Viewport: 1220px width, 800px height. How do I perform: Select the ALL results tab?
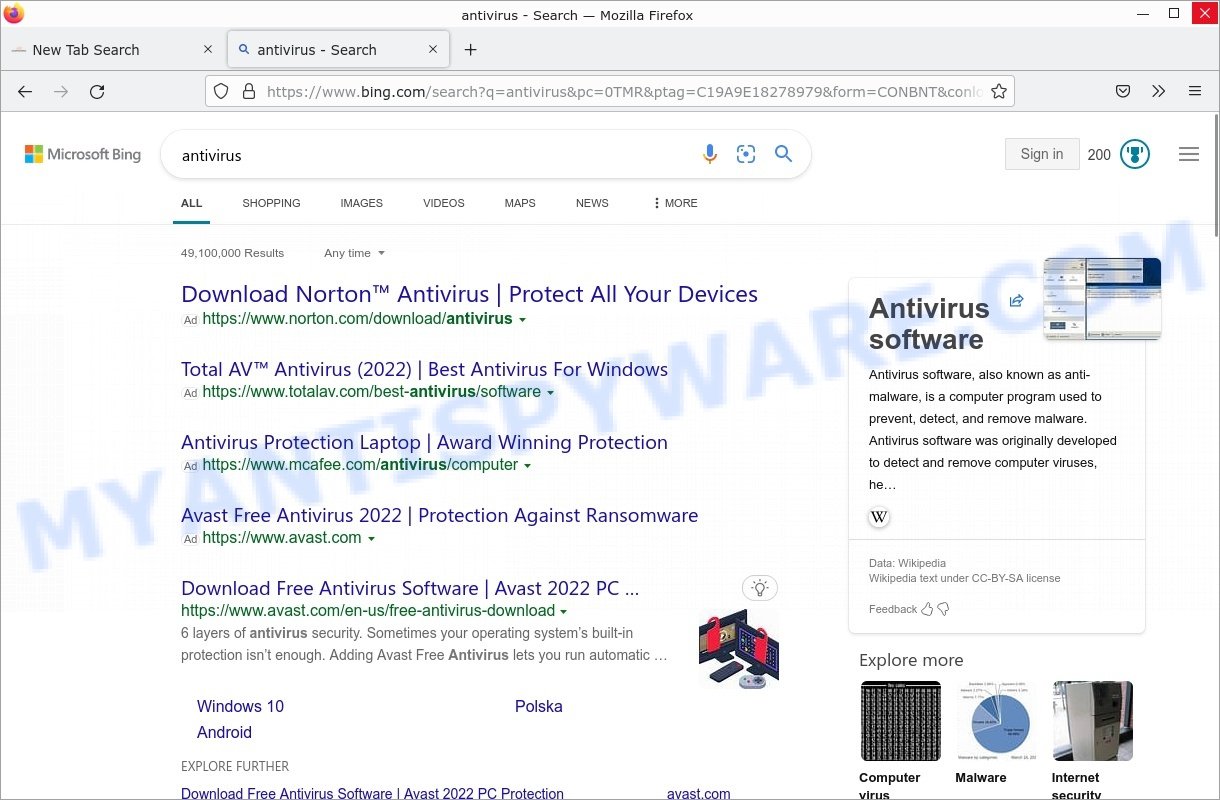click(x=191, y=203)
